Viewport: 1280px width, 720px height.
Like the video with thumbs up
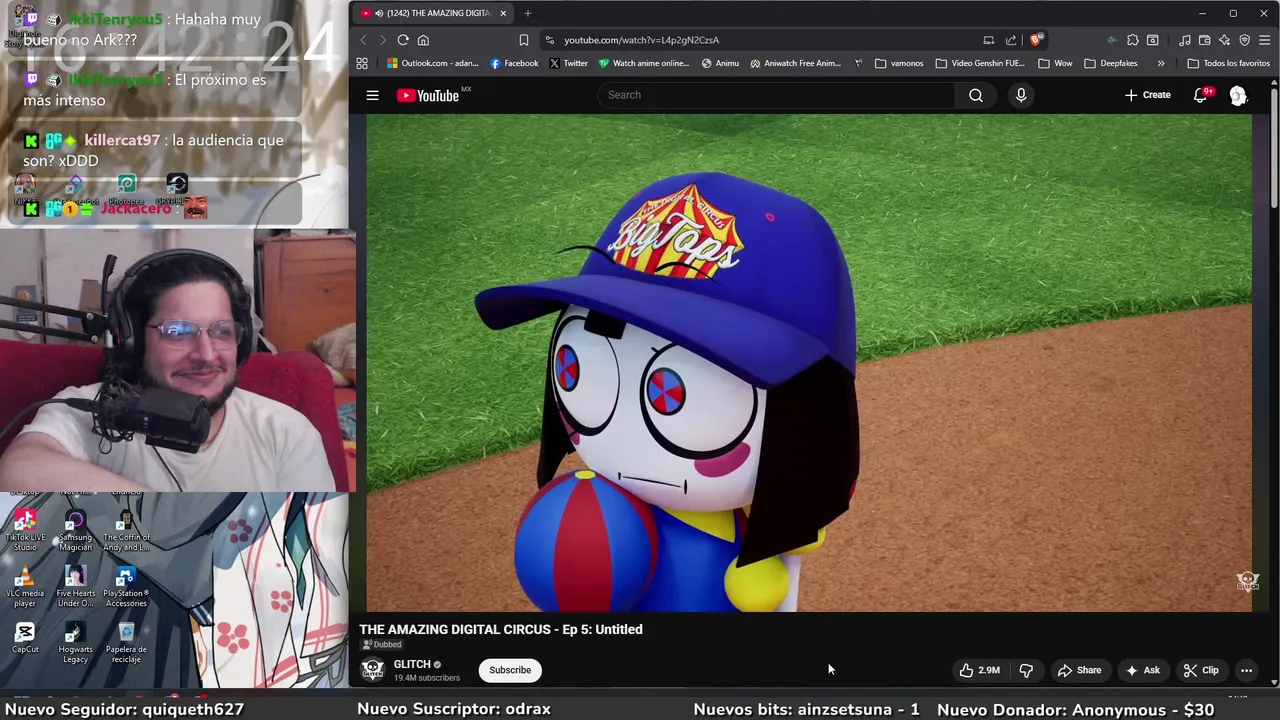coord(980,670)
